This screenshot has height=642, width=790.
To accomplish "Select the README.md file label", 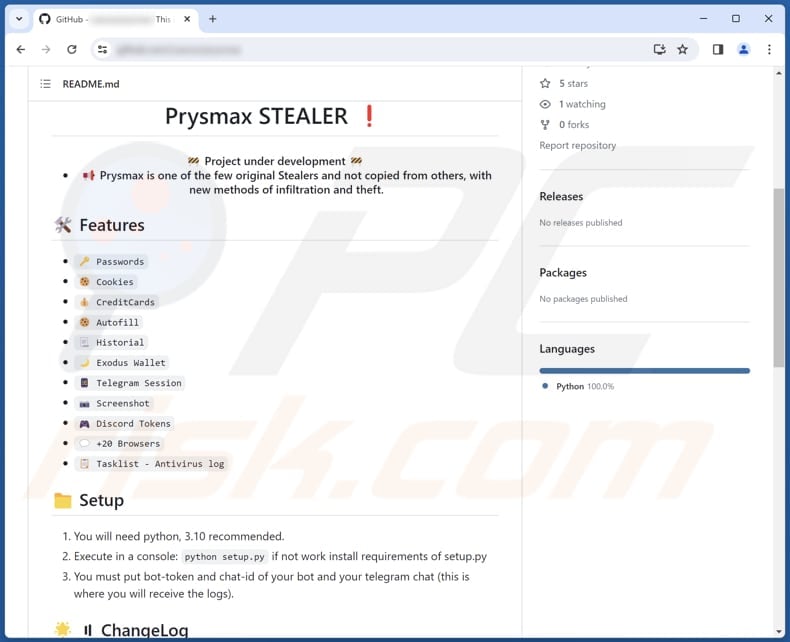I will coord(91,84).
